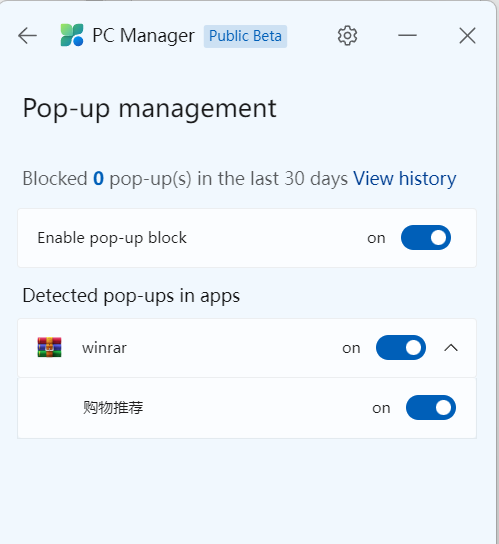Screen dimensions: 499x544
Task: Open settings via the gear icon
Action: pyautogui.click(x=347, y=35)
